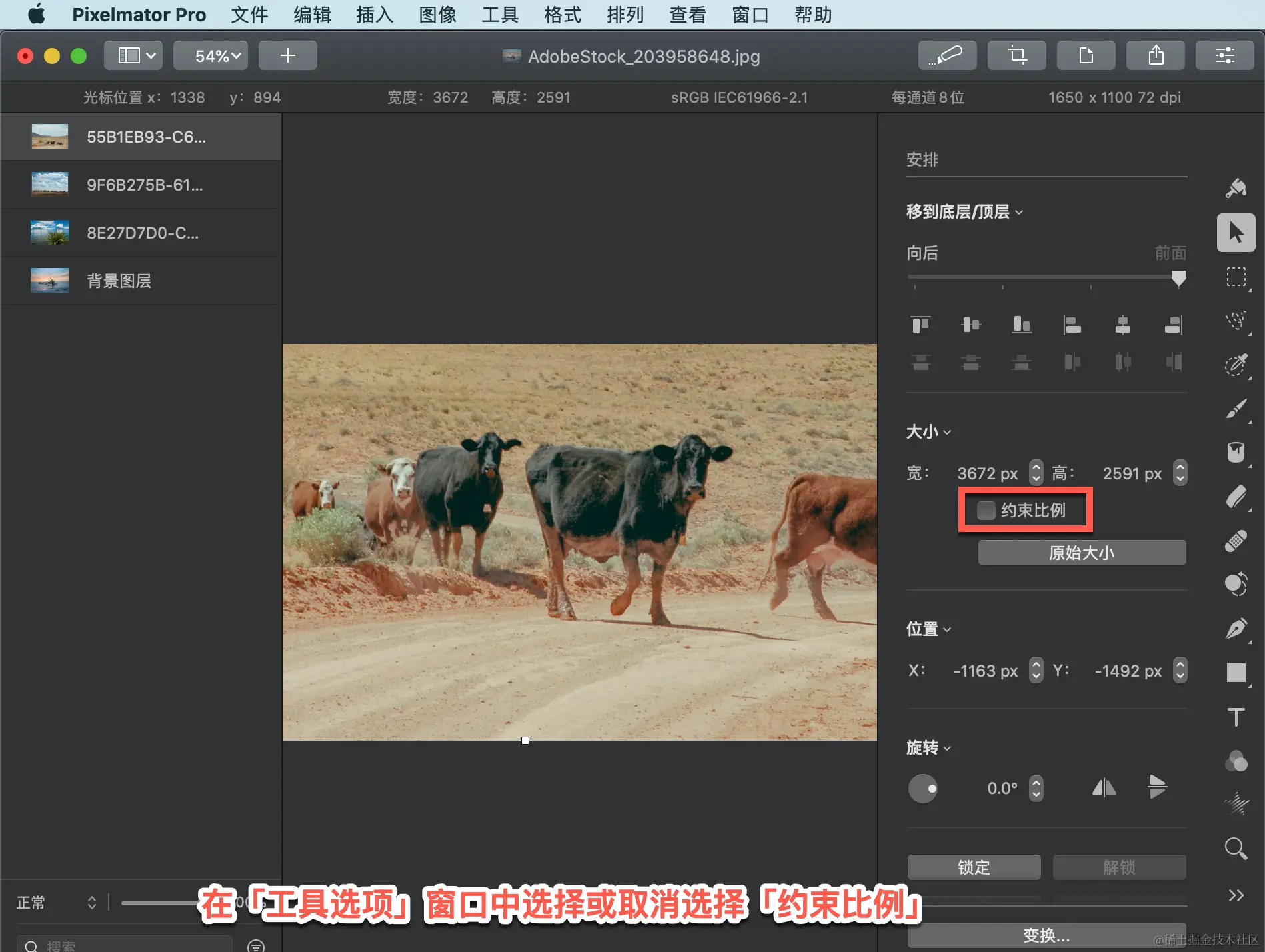
Task: Select the Free Selection lasso tool
Action: pos(1236,321)
